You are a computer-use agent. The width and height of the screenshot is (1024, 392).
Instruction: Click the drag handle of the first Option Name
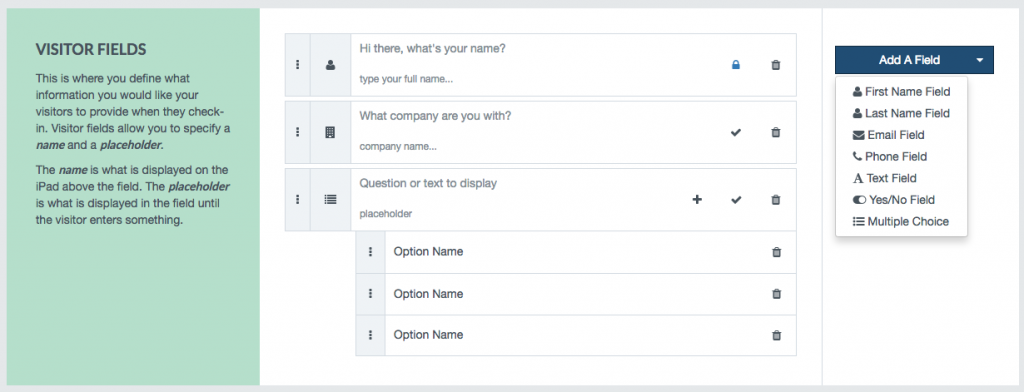click(x=370, y=252)
